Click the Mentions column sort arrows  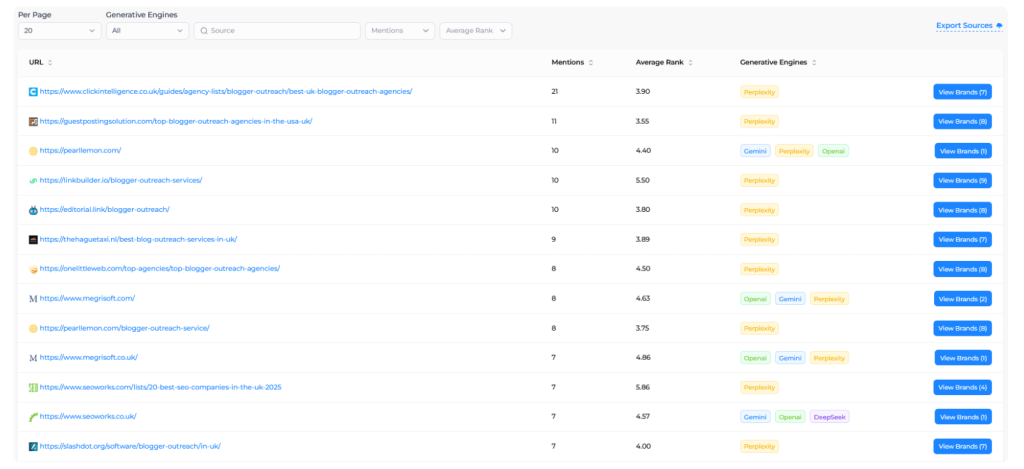click(590, 62)
